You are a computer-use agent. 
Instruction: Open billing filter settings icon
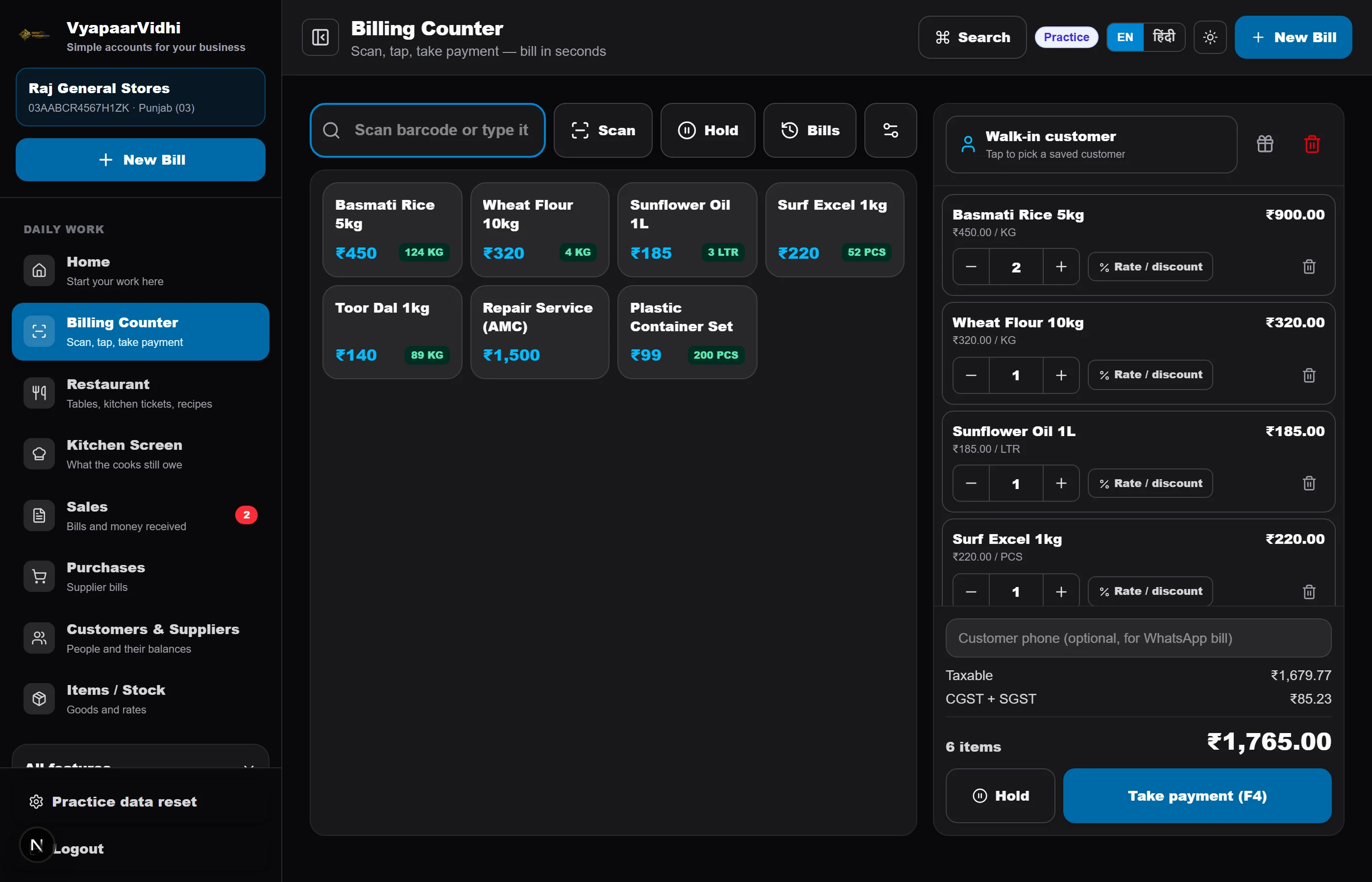(890, 130)
